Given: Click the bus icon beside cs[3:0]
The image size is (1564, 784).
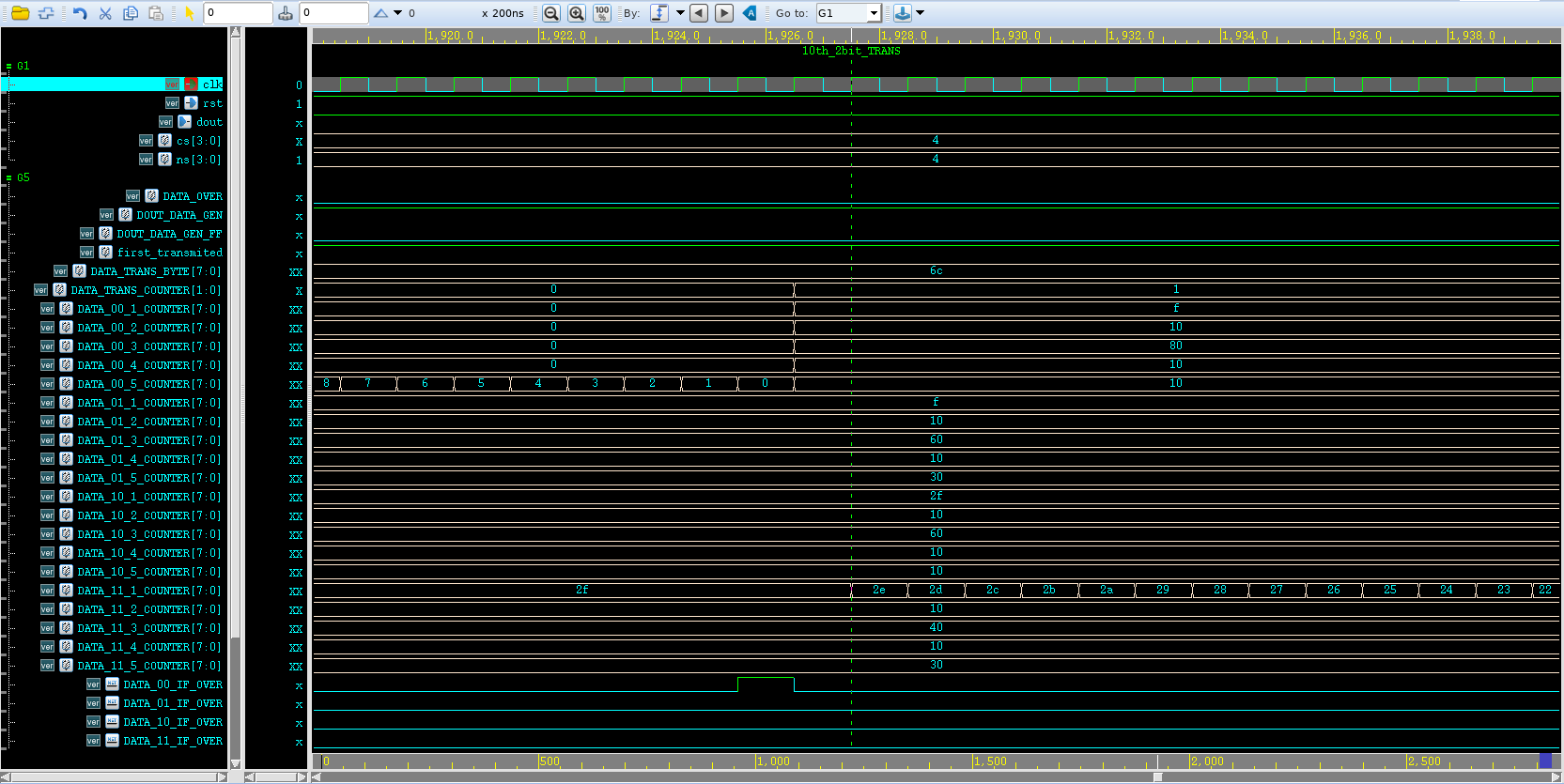Looking at the screenshot, I should pyautogui.click(x=165, y=141).
